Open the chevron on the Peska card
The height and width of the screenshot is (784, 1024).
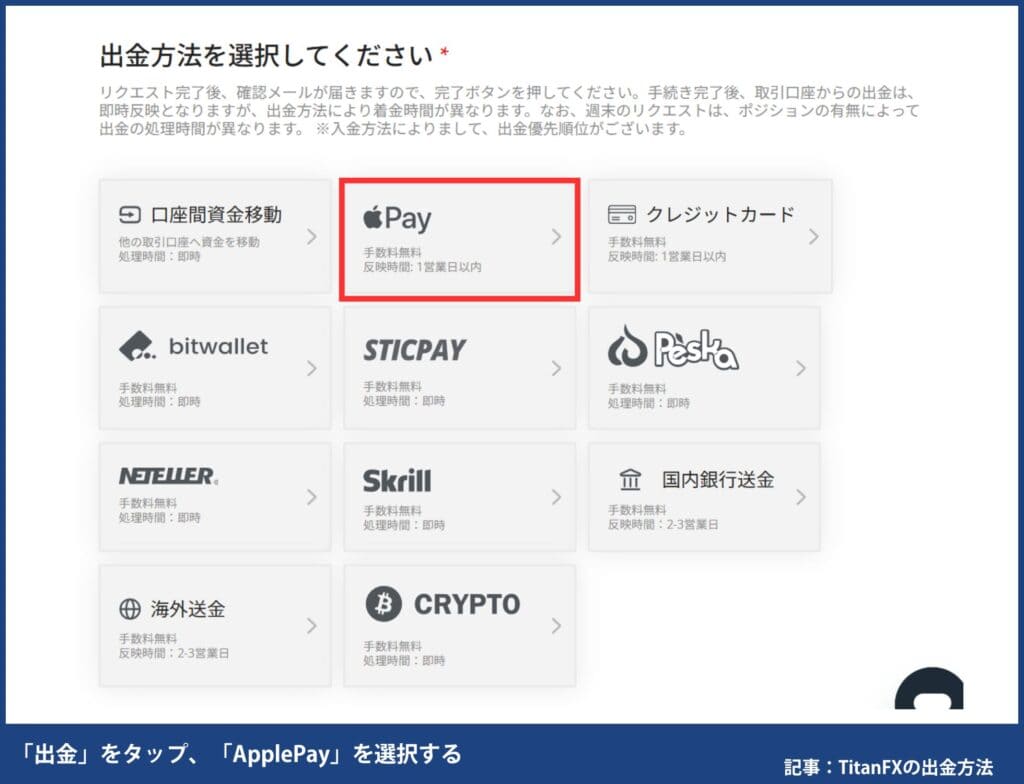pos(801,368)
